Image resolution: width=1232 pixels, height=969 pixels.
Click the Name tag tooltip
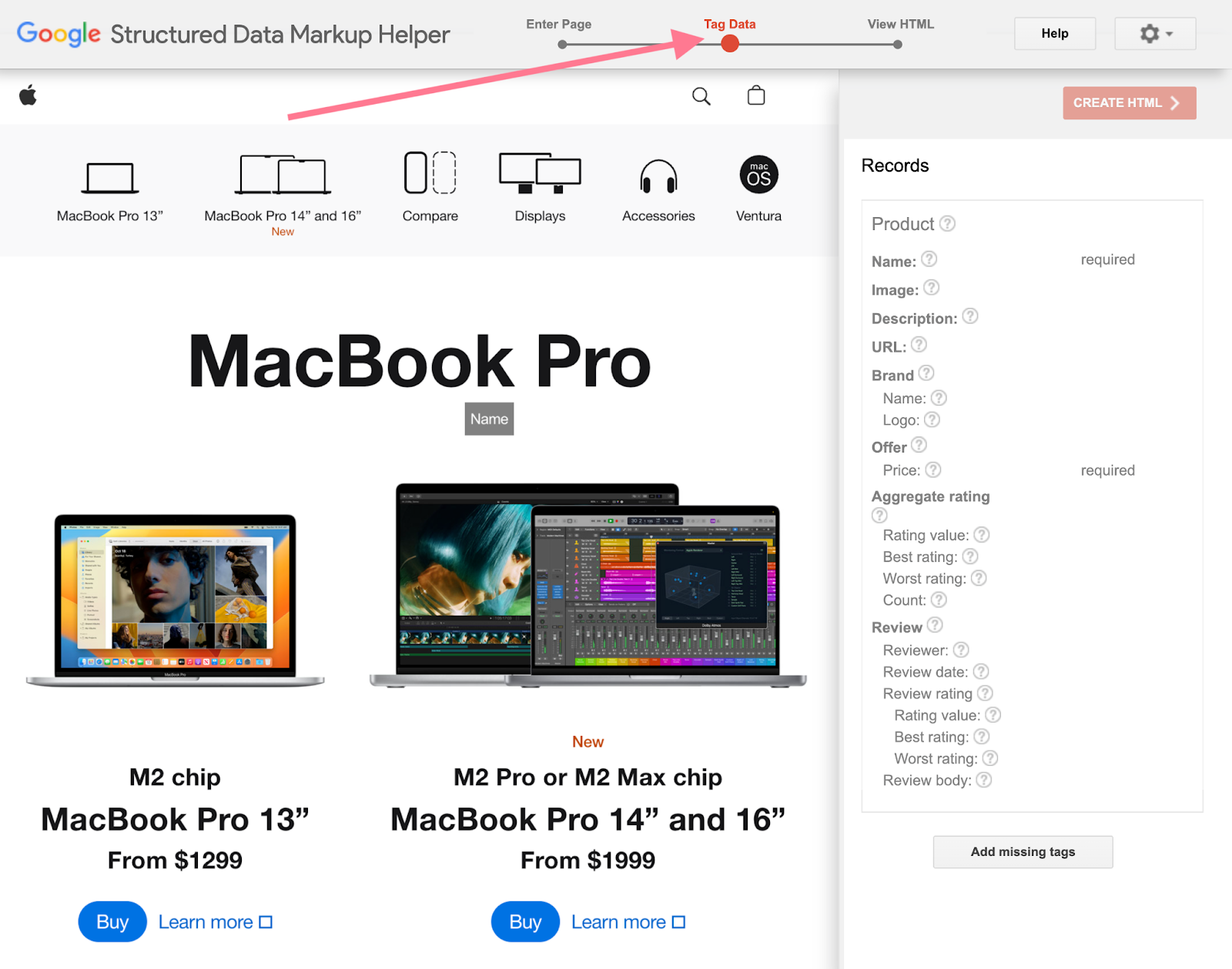click(x=489, y=419)
